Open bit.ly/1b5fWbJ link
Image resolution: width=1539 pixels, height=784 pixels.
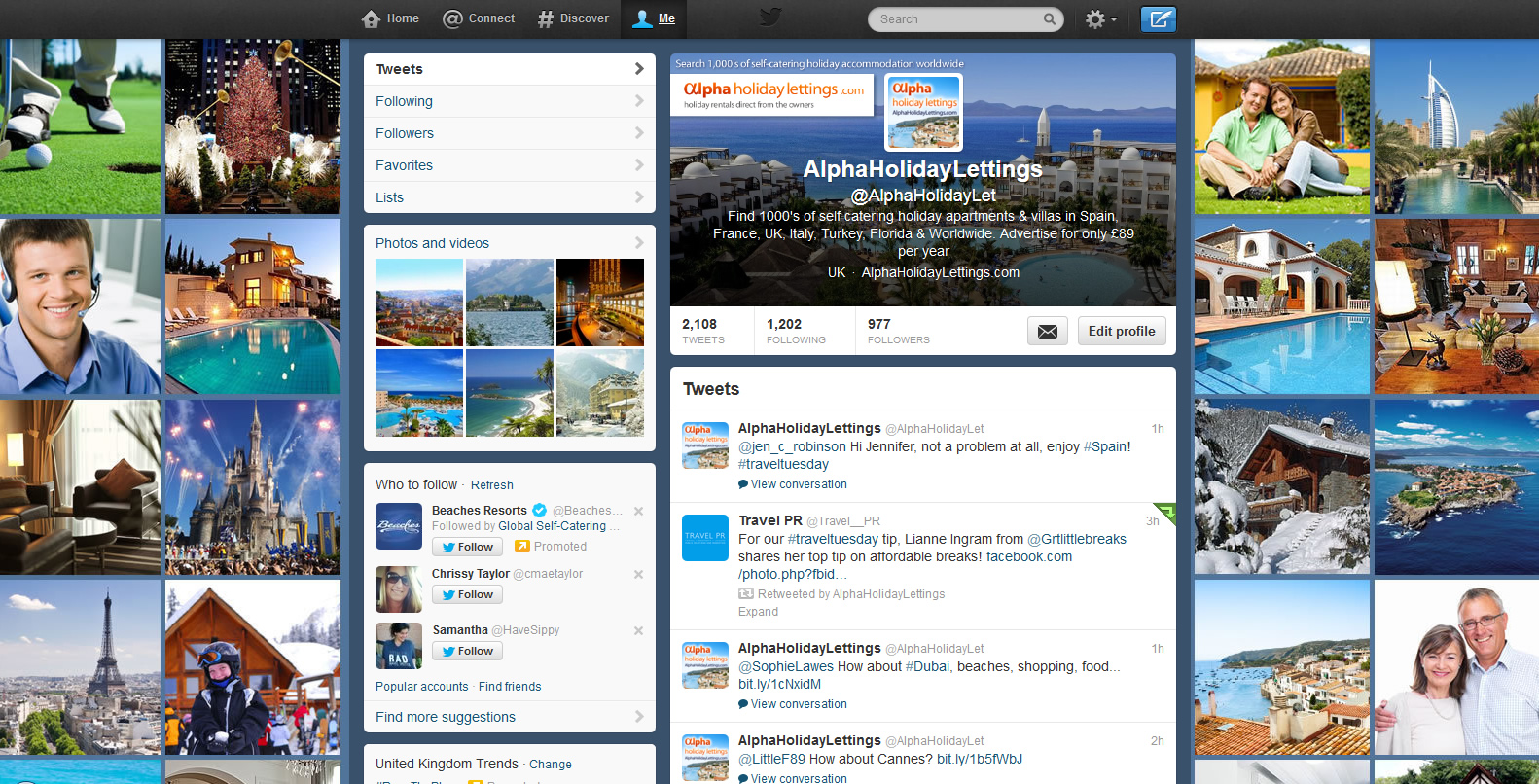pyautogui.click(x=980, y=759)
